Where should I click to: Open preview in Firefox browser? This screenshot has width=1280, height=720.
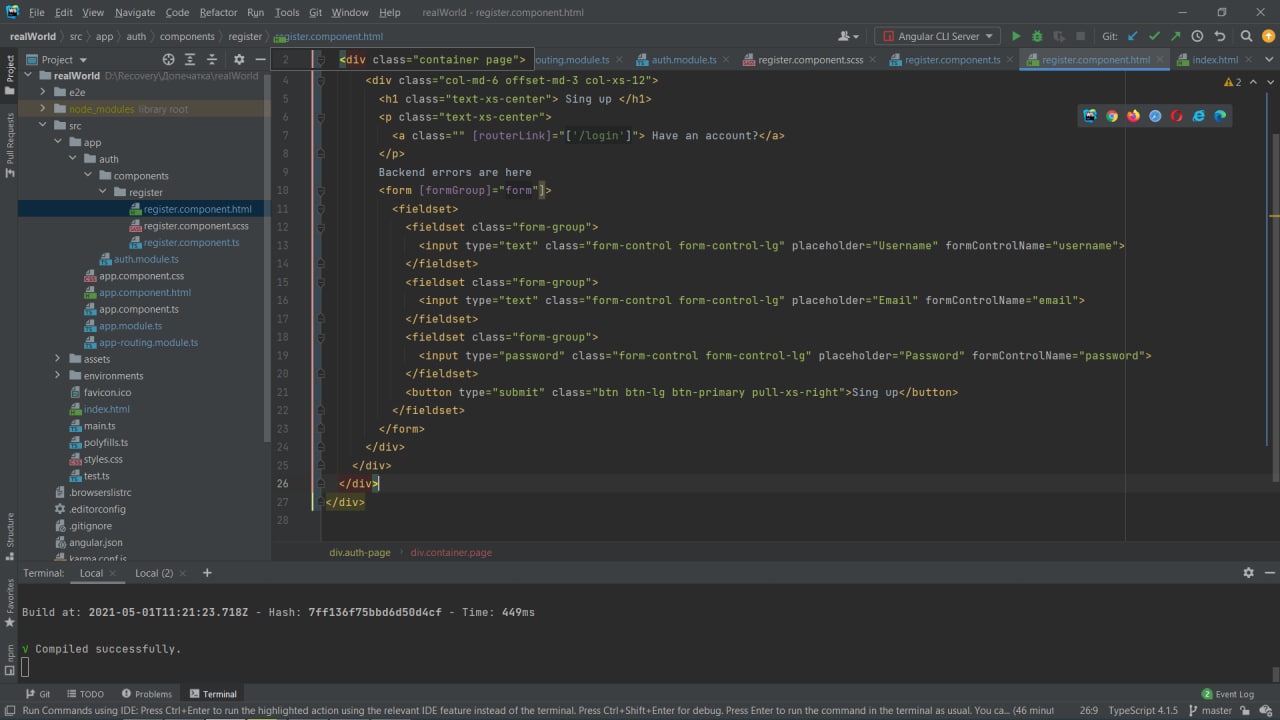(1133, 116)
